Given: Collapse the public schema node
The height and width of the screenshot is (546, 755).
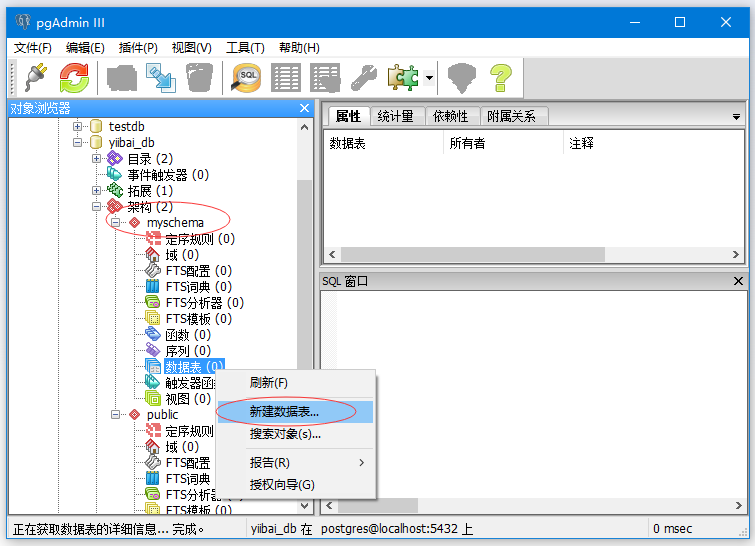Looking at the screenshot, I should (116, 414).
